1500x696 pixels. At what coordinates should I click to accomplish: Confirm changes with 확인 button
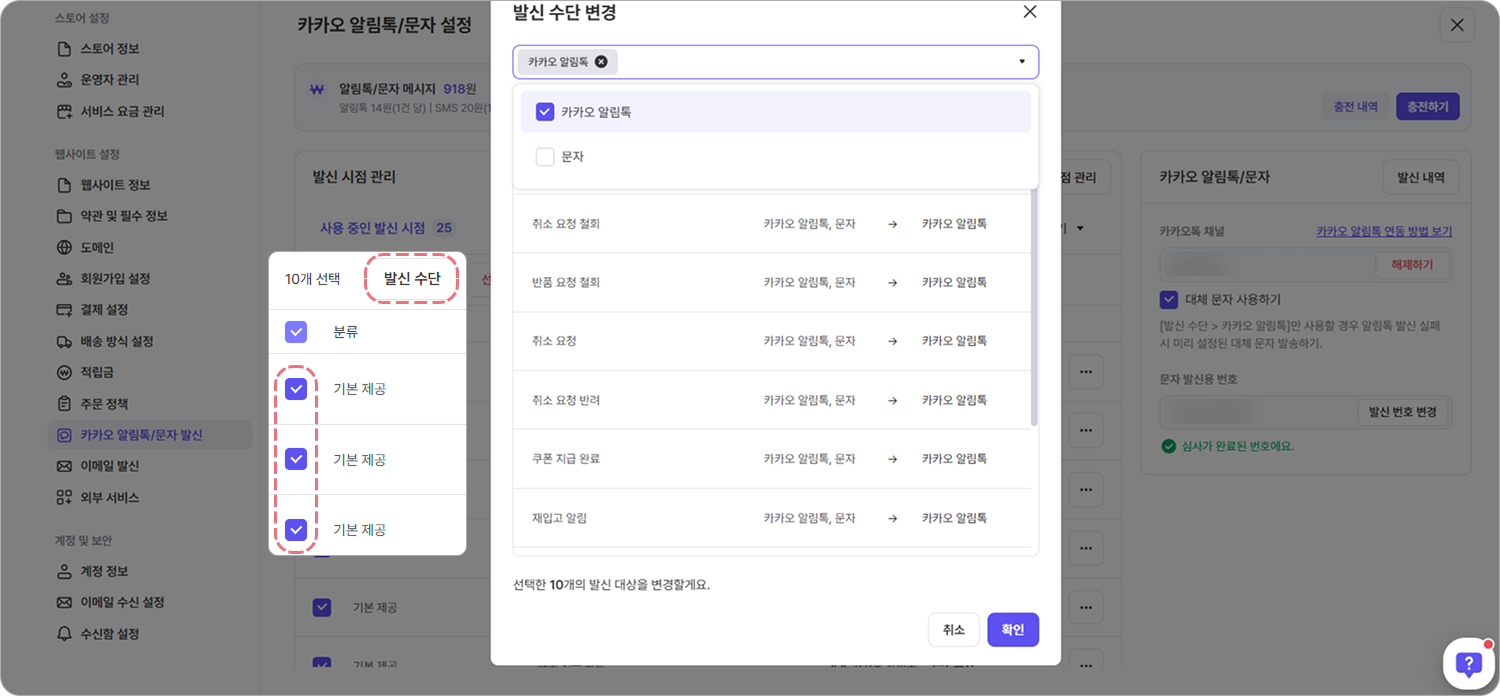coord(1013,630)
